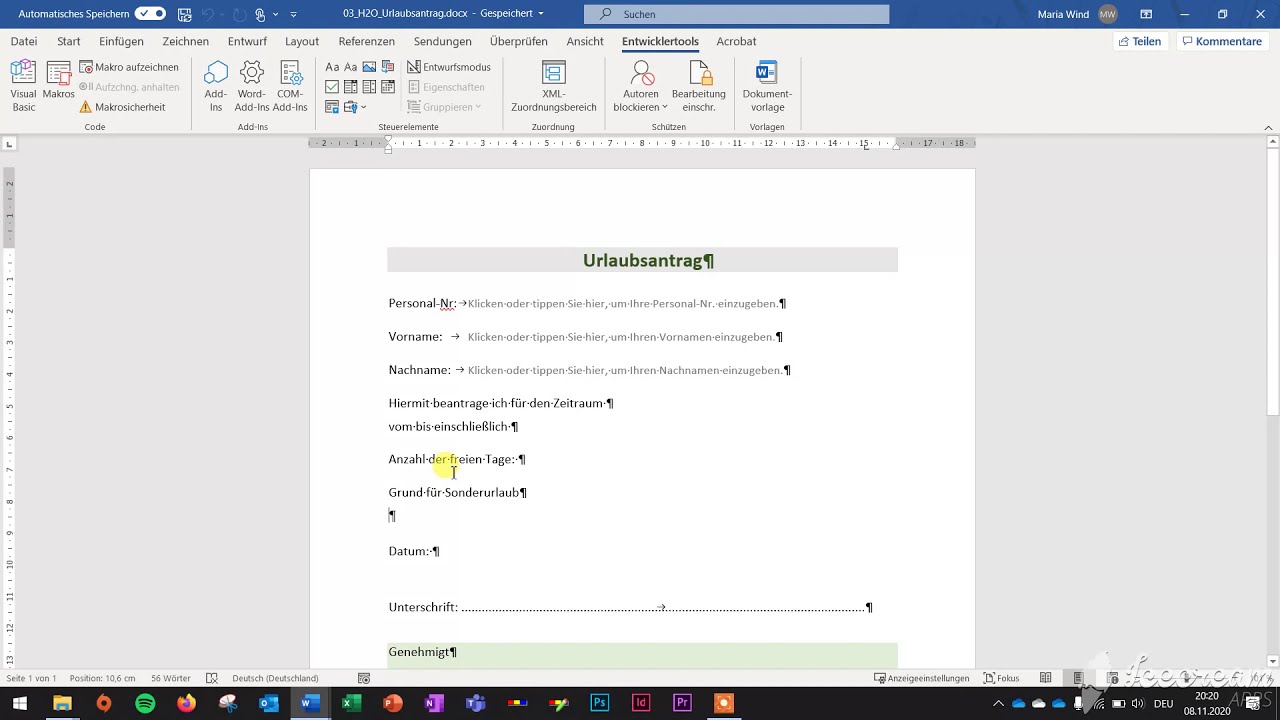Insert a combo box content control
The height and width of the screenshot is (720, 1280).
[350, 87]
